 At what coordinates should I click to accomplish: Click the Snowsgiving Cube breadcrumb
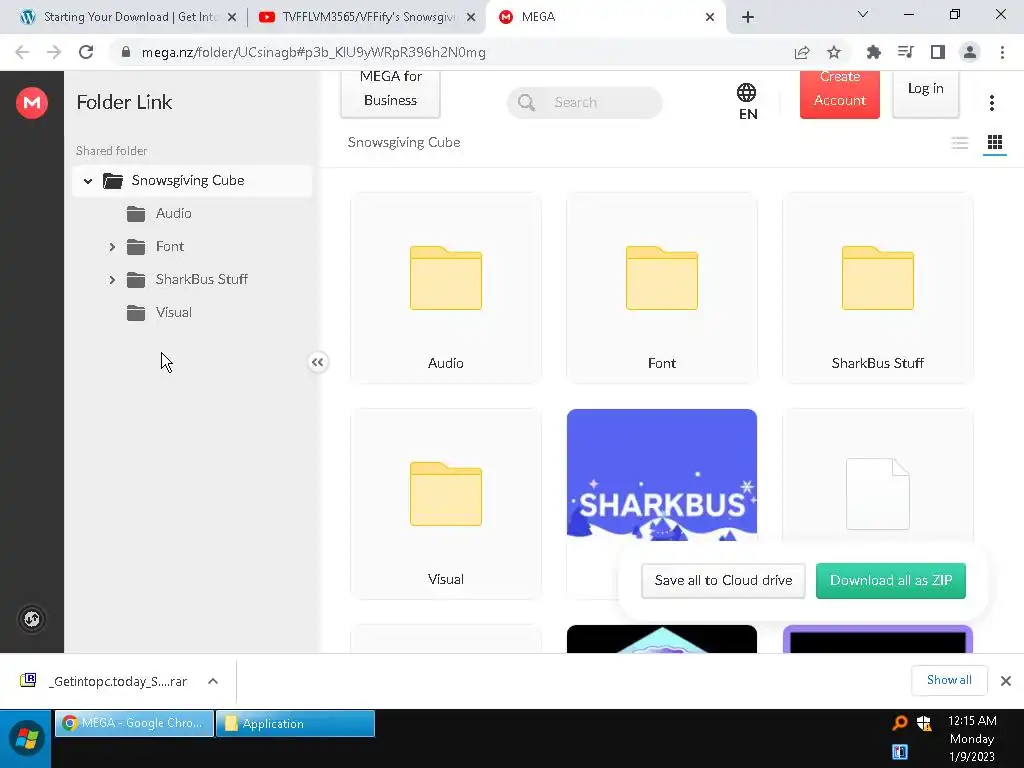404,142
